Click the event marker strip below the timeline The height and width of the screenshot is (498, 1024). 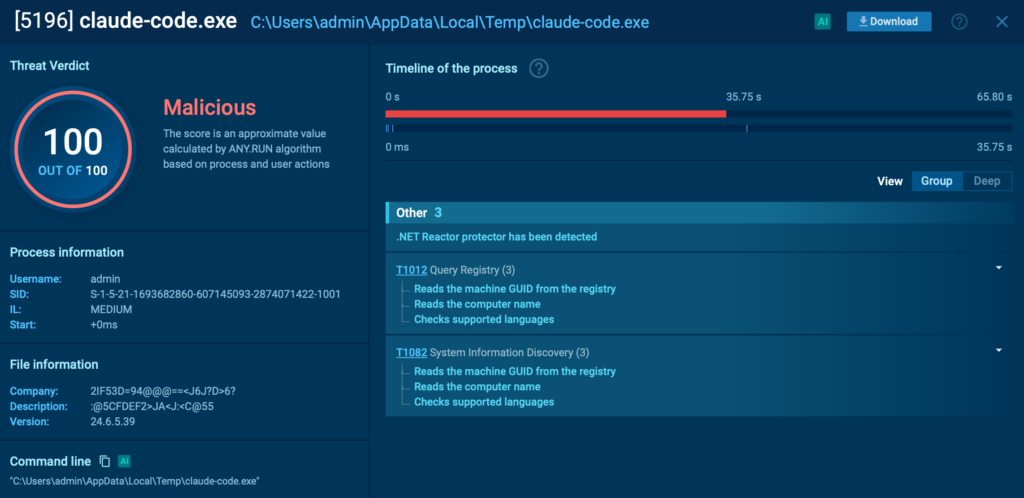699,129
